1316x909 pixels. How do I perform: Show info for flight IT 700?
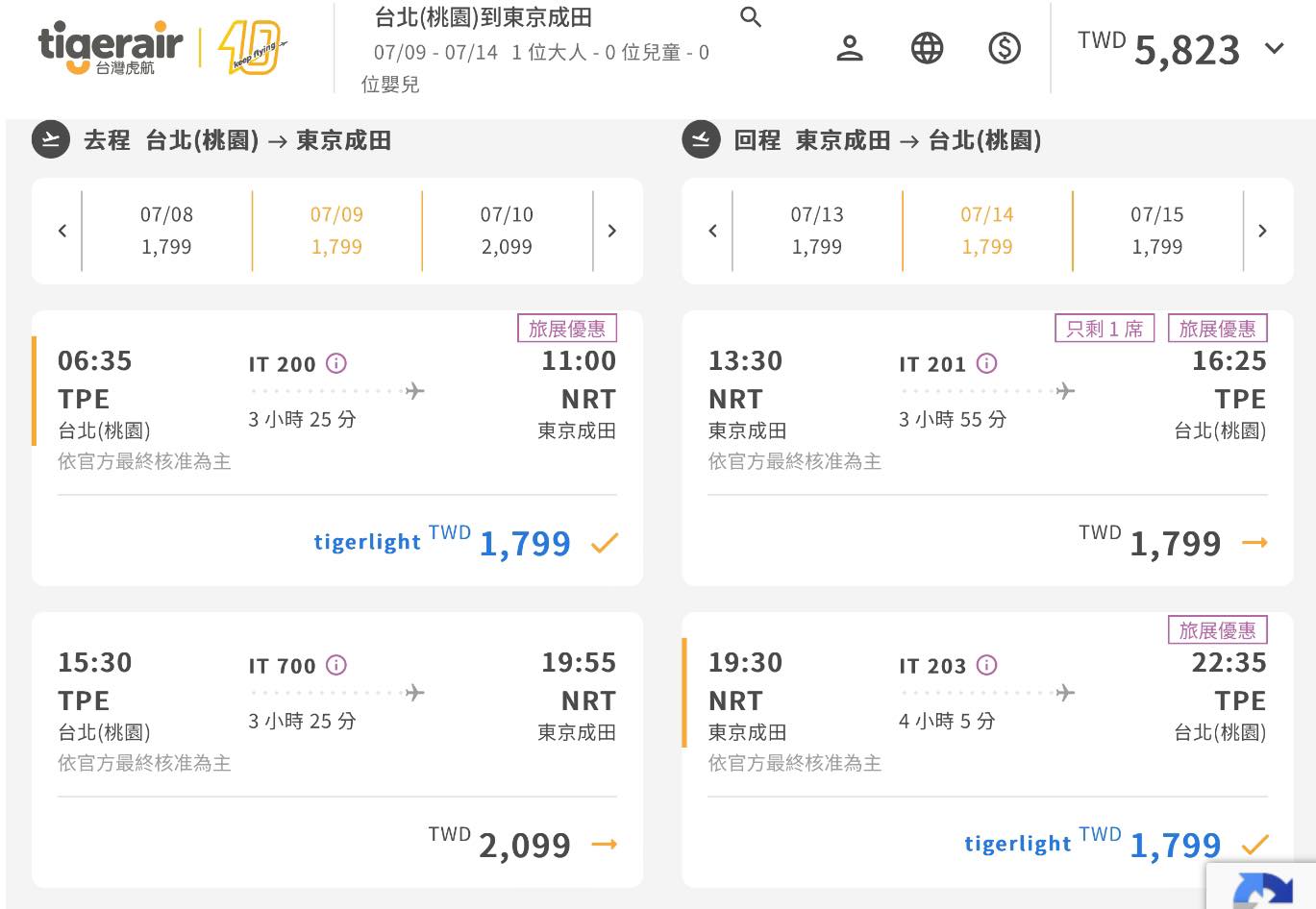tap(336, 665)
